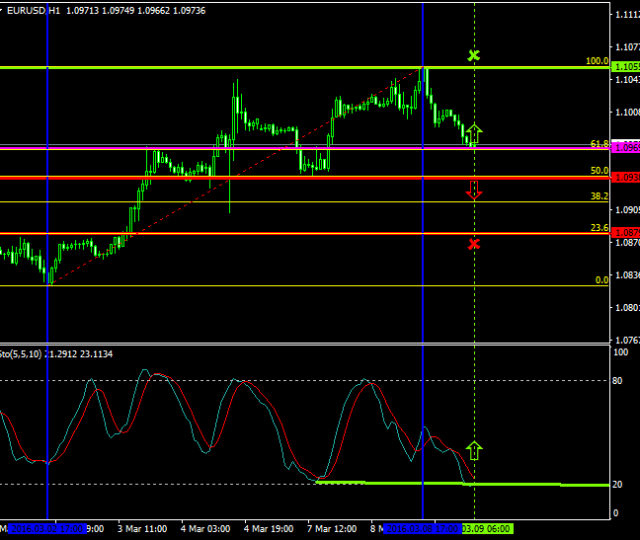Click the 7 Mar 12:00 time axis label
The height and width of the screenshot is (540, 640).
[x=332, y=527]
